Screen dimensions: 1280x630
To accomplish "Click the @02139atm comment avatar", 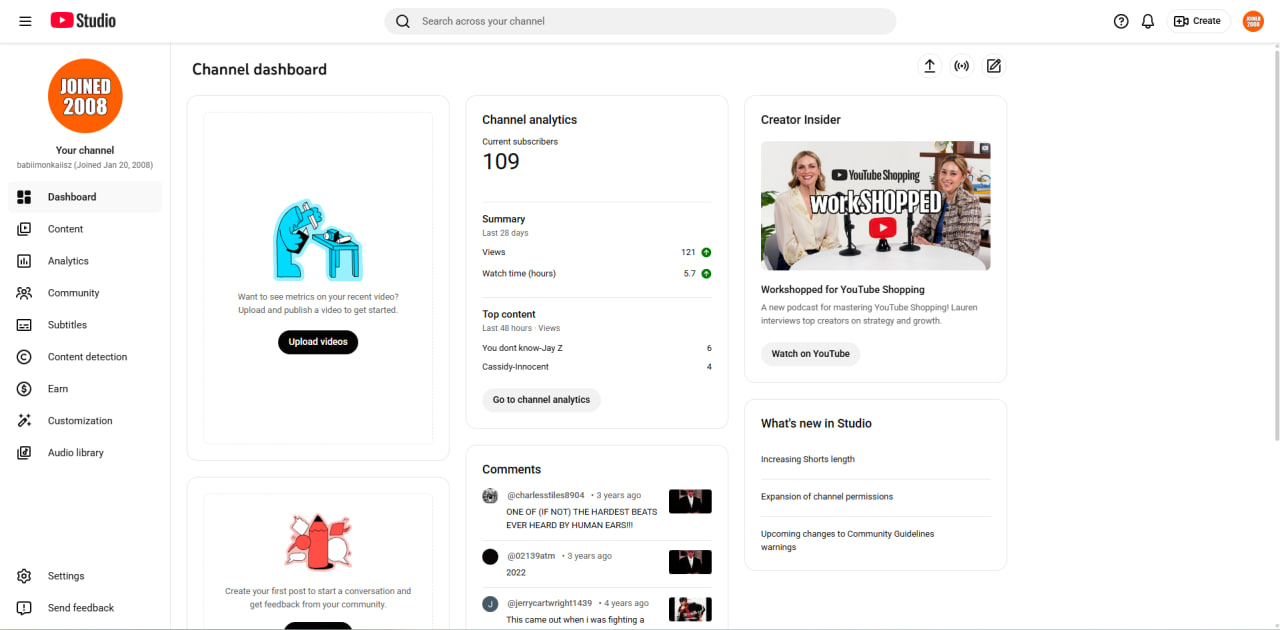I will (490, 557).
